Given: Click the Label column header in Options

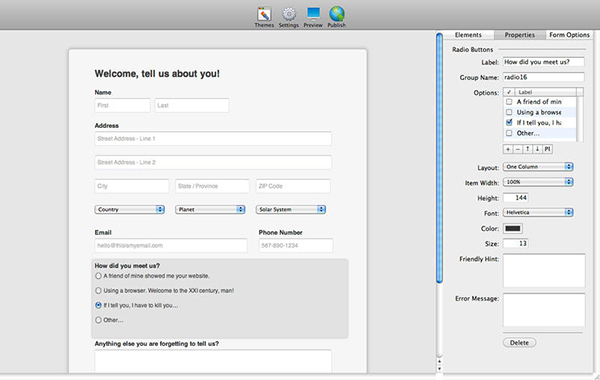Looking at the screenshot, I should click(x=545, y=92).
